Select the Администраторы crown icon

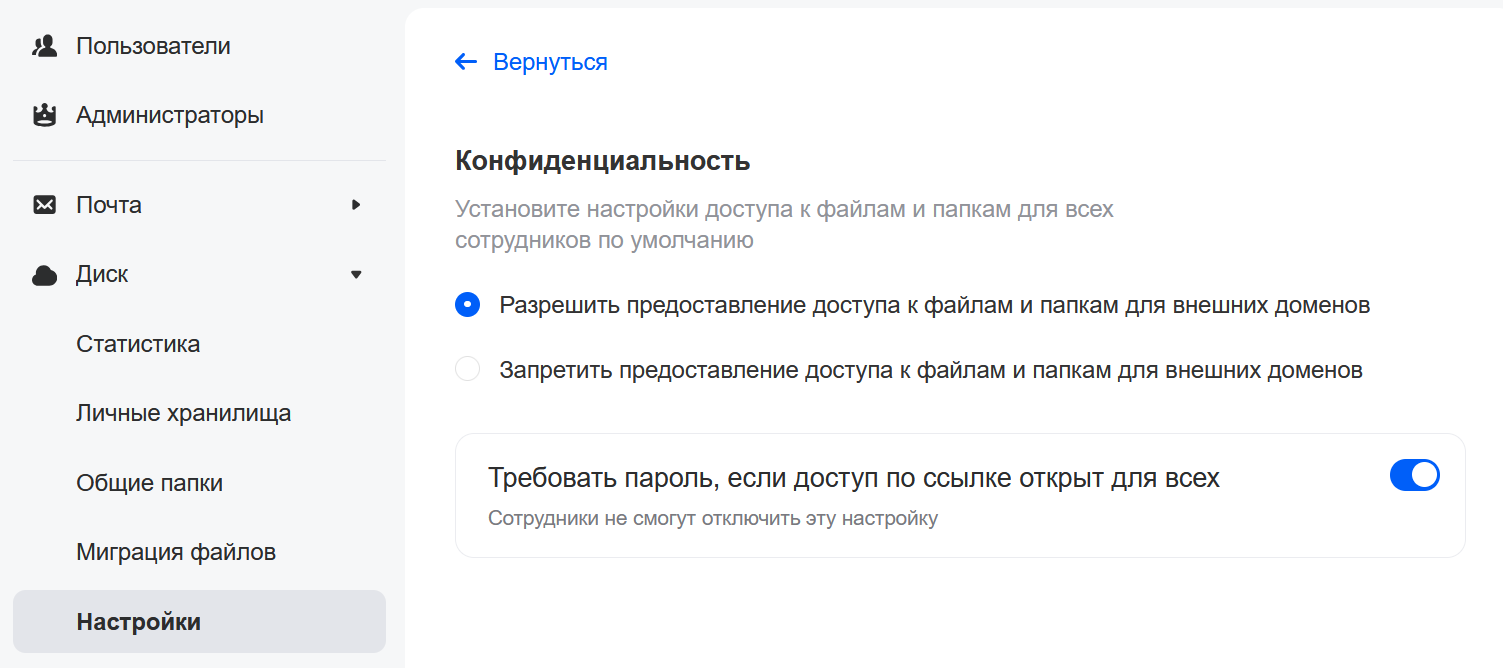click(44, 114)
